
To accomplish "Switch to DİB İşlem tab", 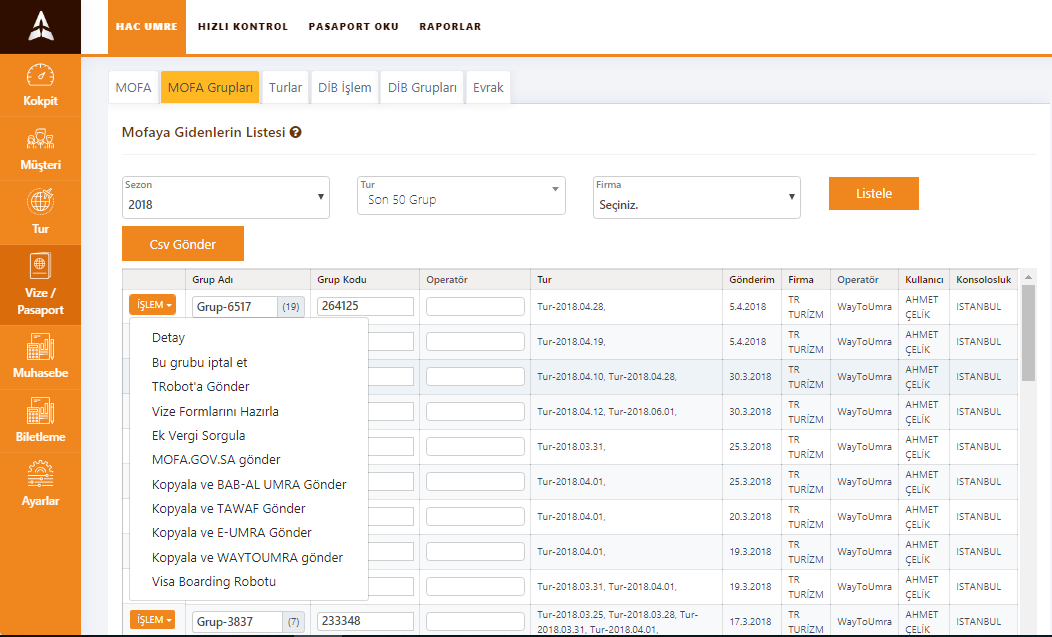I will [344, 87].
